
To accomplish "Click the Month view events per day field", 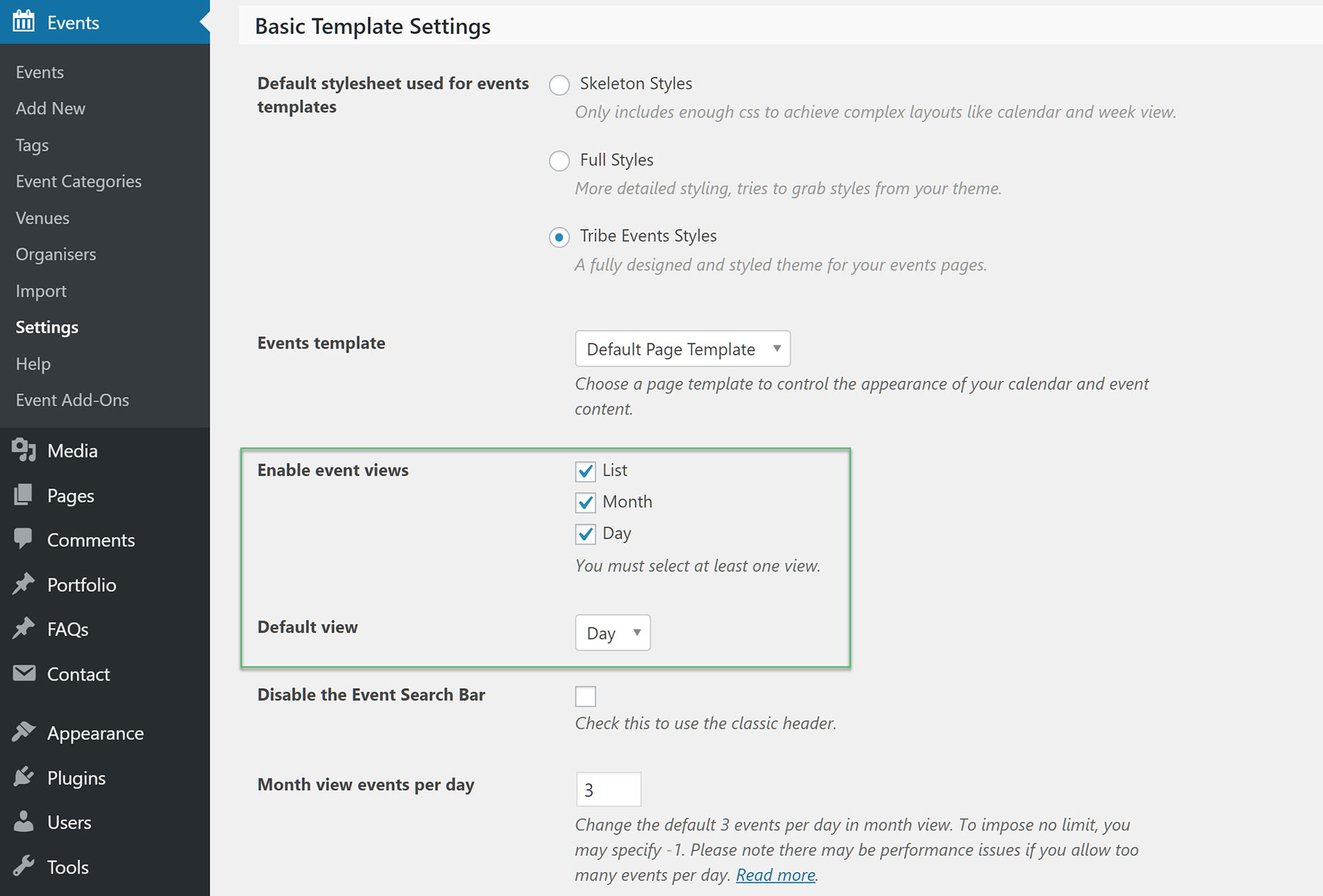I will (x=609, y=789).
